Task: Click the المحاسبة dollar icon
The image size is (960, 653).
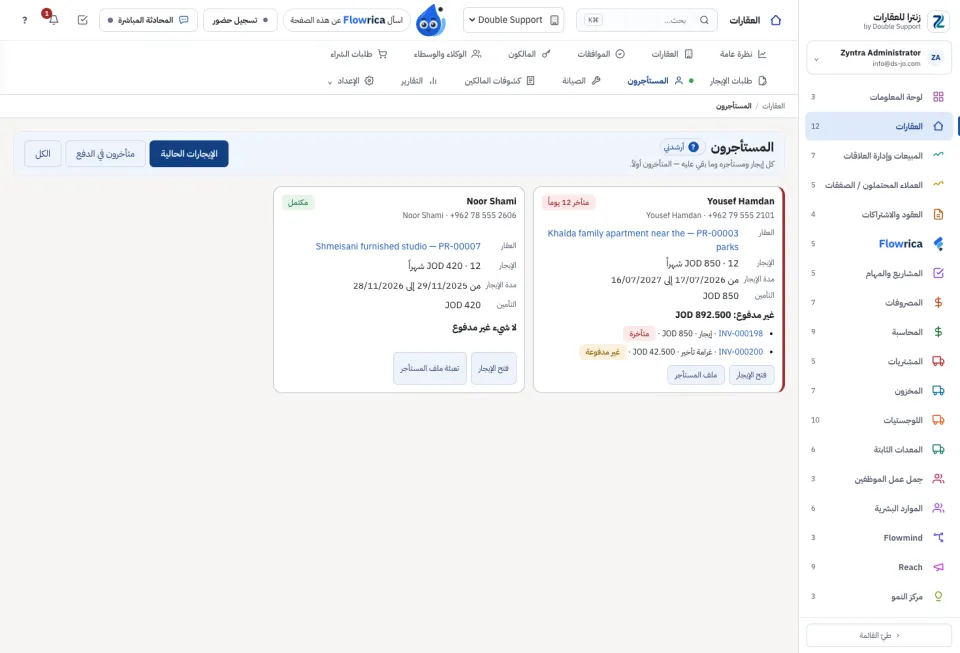Action: point(938,332)
